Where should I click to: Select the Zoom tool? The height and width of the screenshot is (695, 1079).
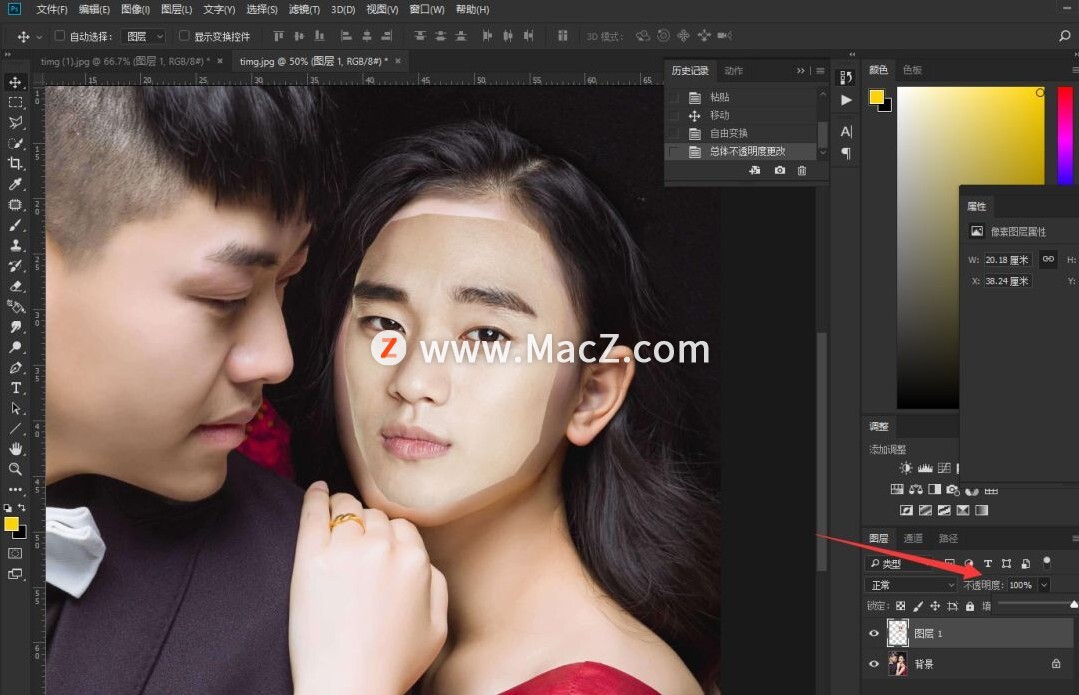[15, 469]
